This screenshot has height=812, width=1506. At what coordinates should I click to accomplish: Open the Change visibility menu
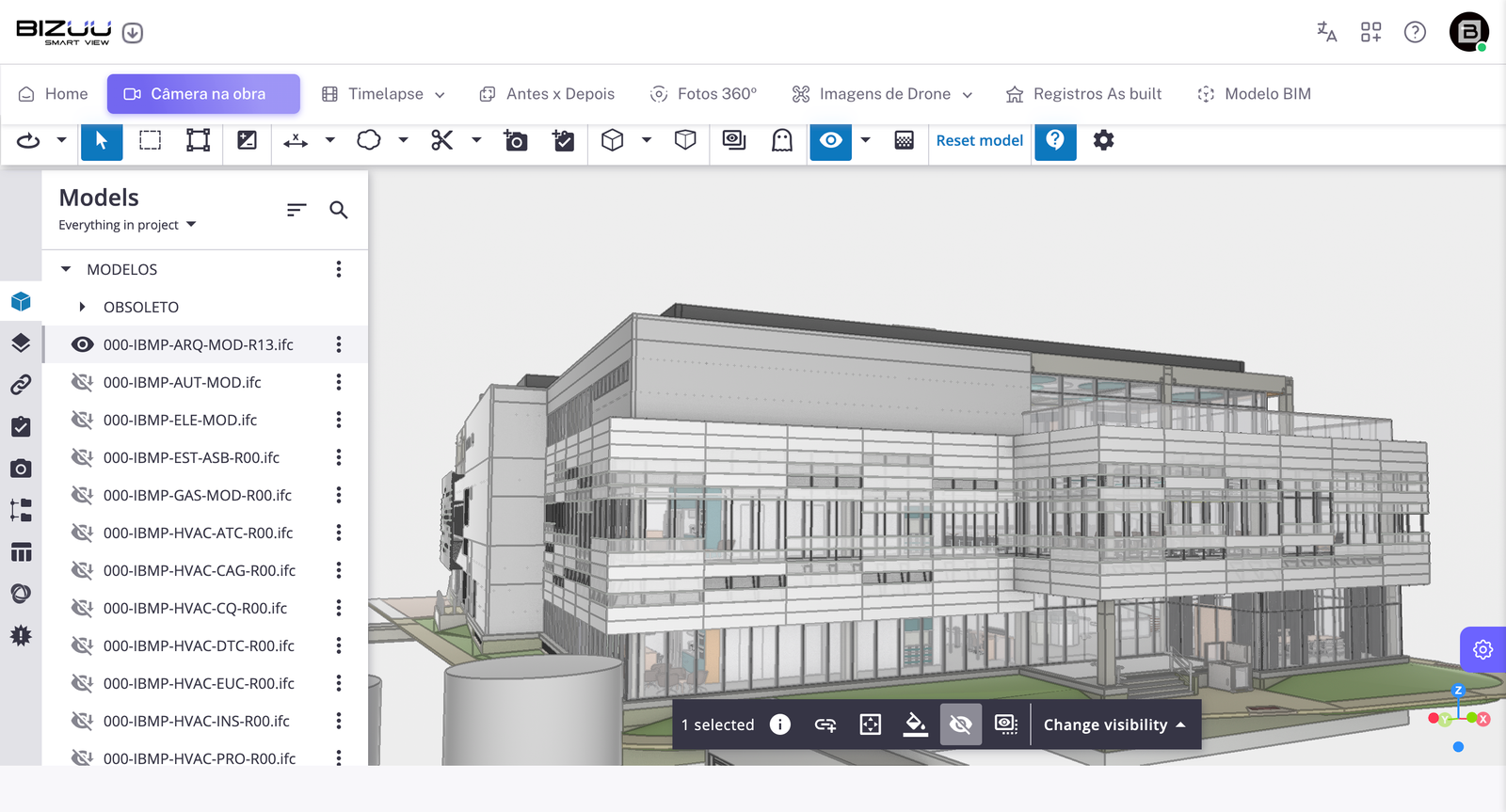(1114, 724)
